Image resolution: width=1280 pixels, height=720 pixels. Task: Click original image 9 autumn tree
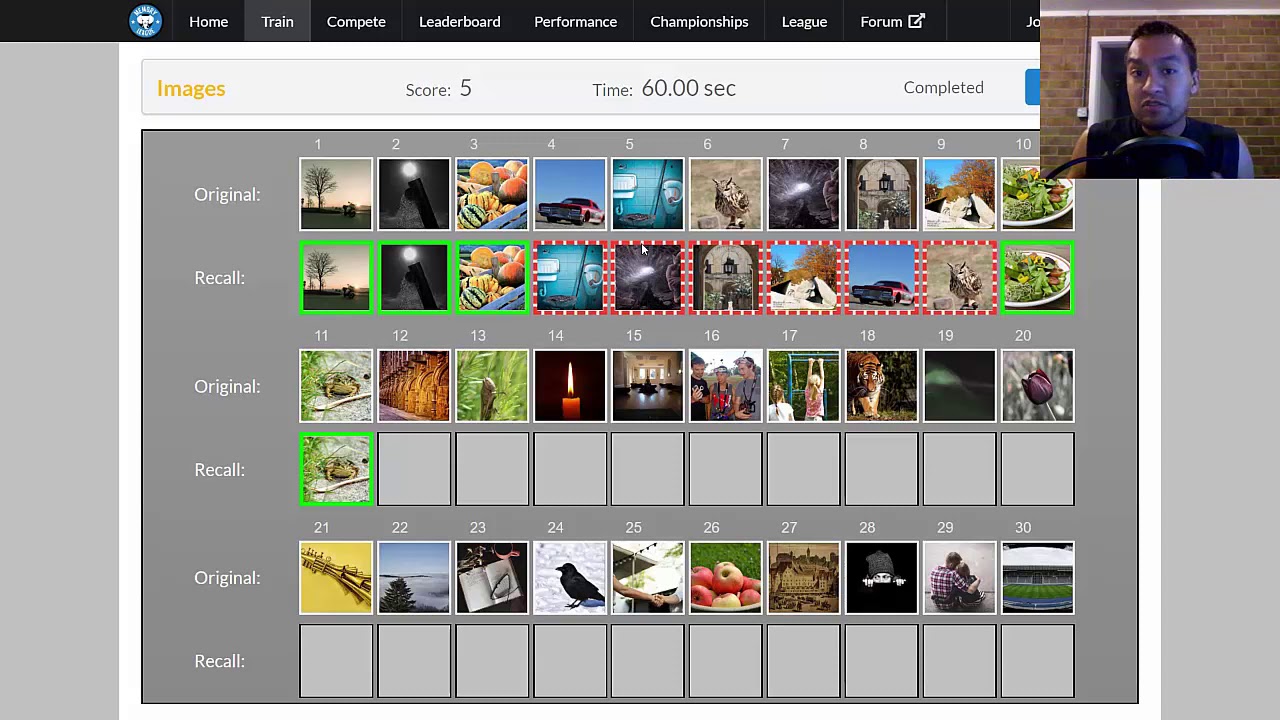coord(960,194)
